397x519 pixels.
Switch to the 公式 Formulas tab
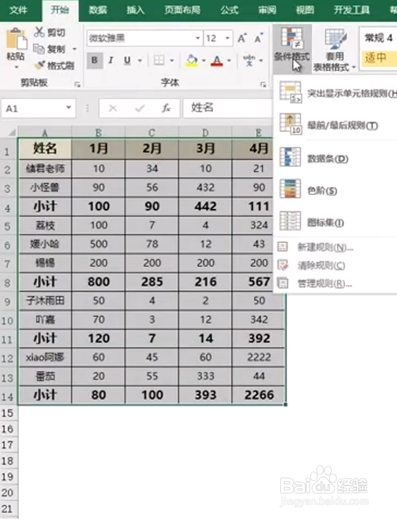click(229, 10)
